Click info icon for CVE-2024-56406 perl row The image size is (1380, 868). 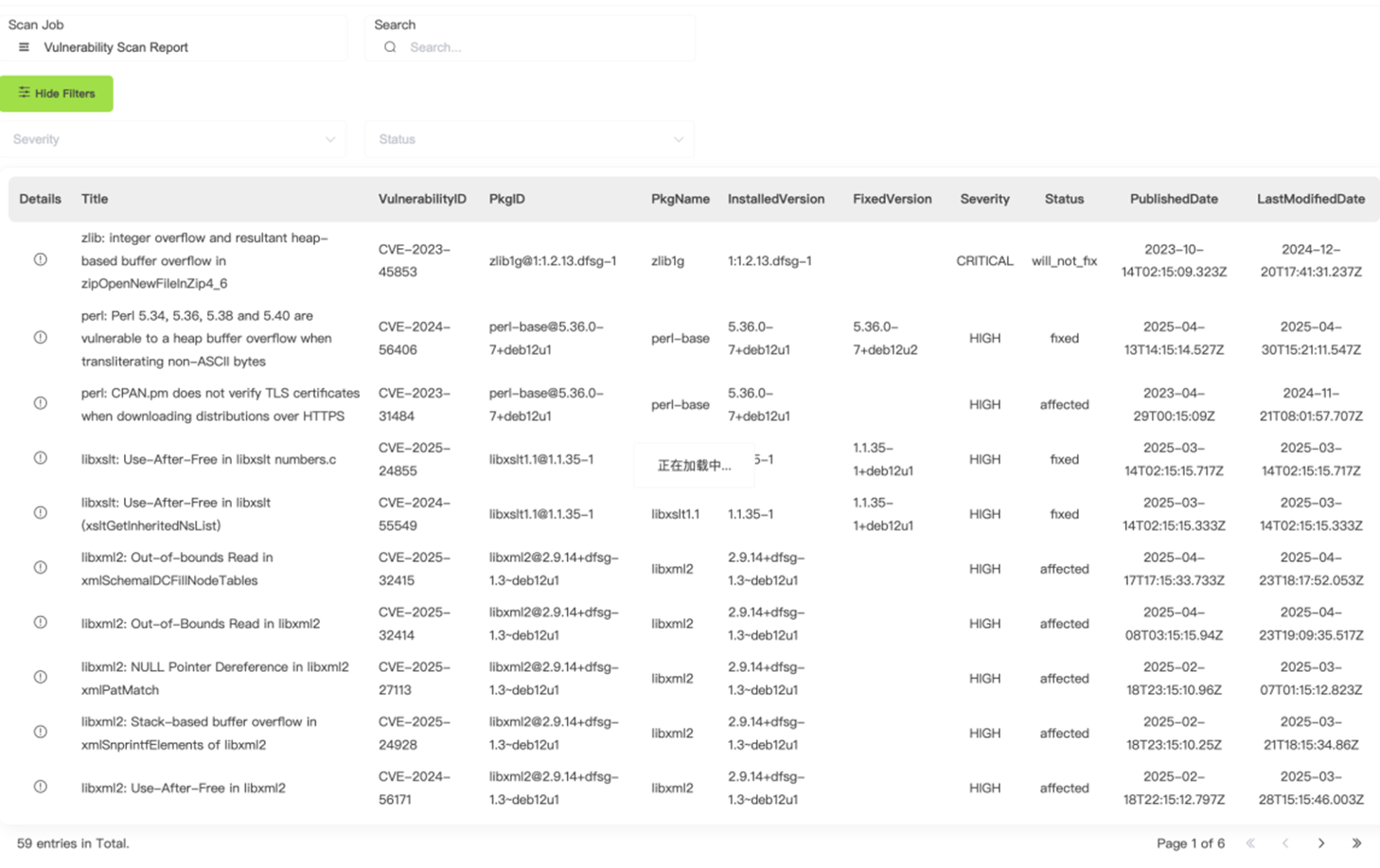click(41, 337)
